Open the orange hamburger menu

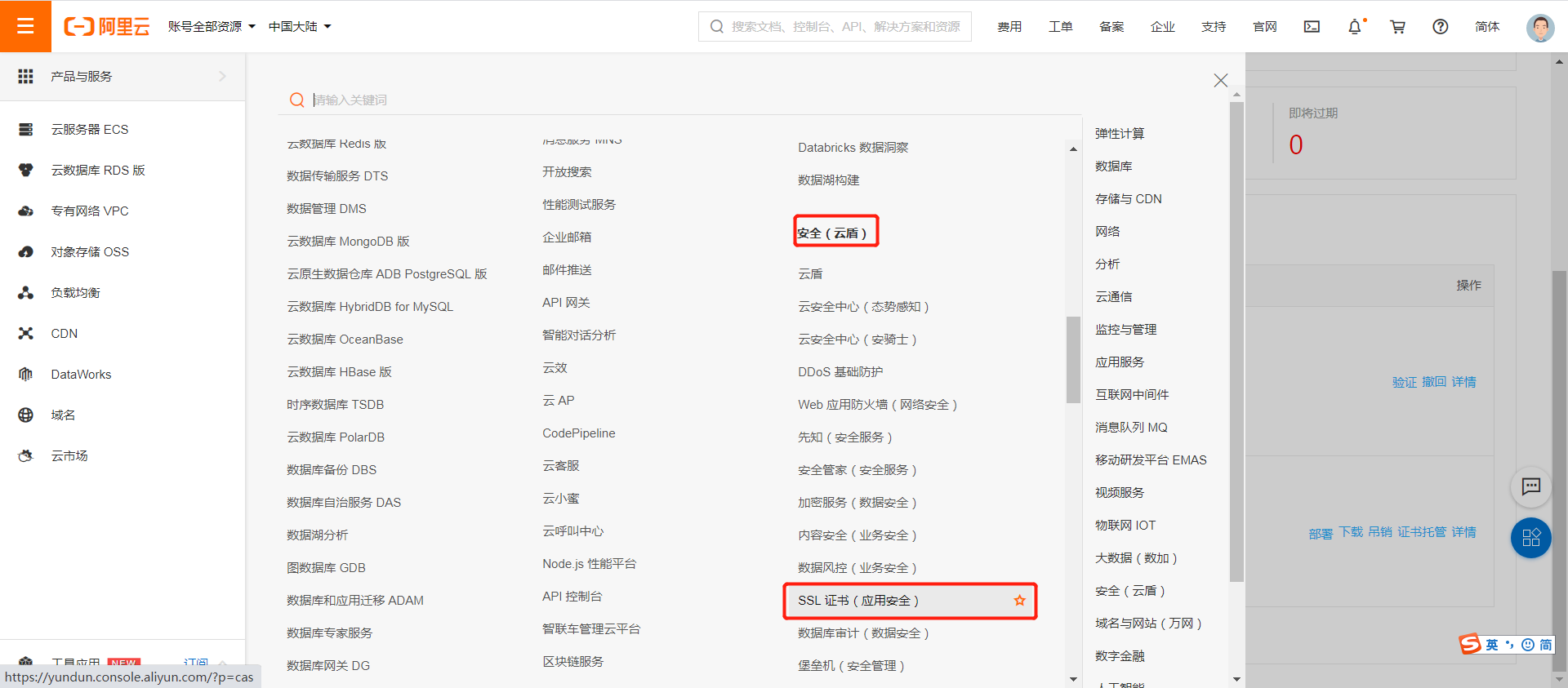pos(25,26)
